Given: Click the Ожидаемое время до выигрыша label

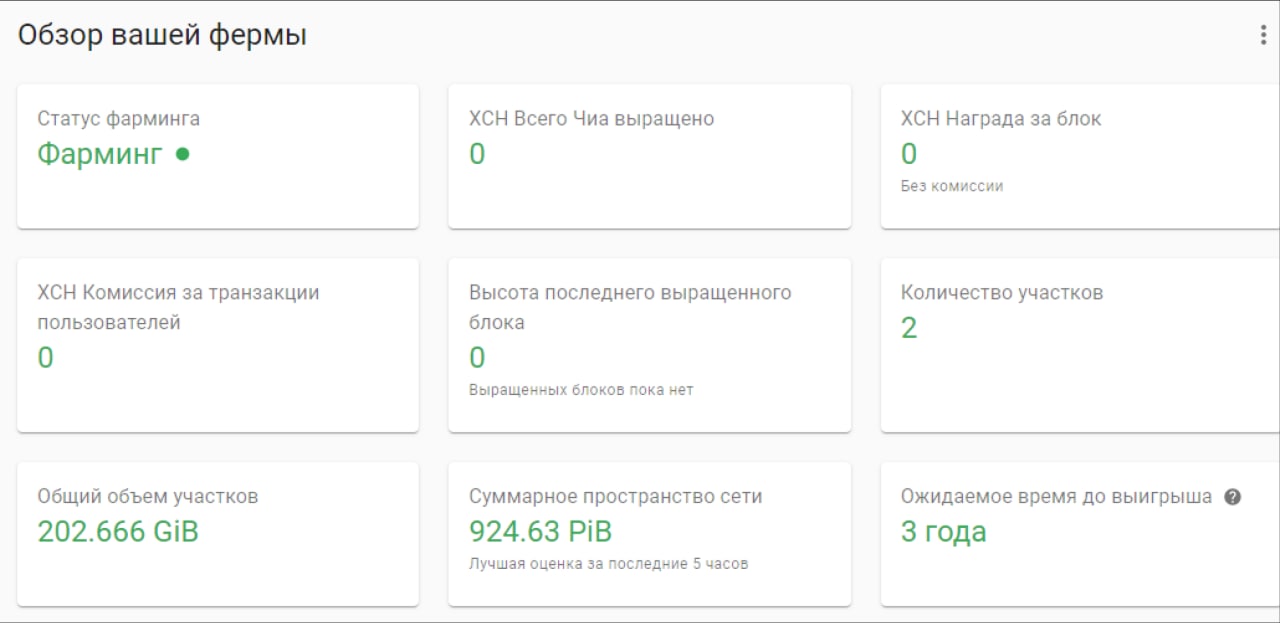Looking at the screenshot, I should (x=1057, y=496).
